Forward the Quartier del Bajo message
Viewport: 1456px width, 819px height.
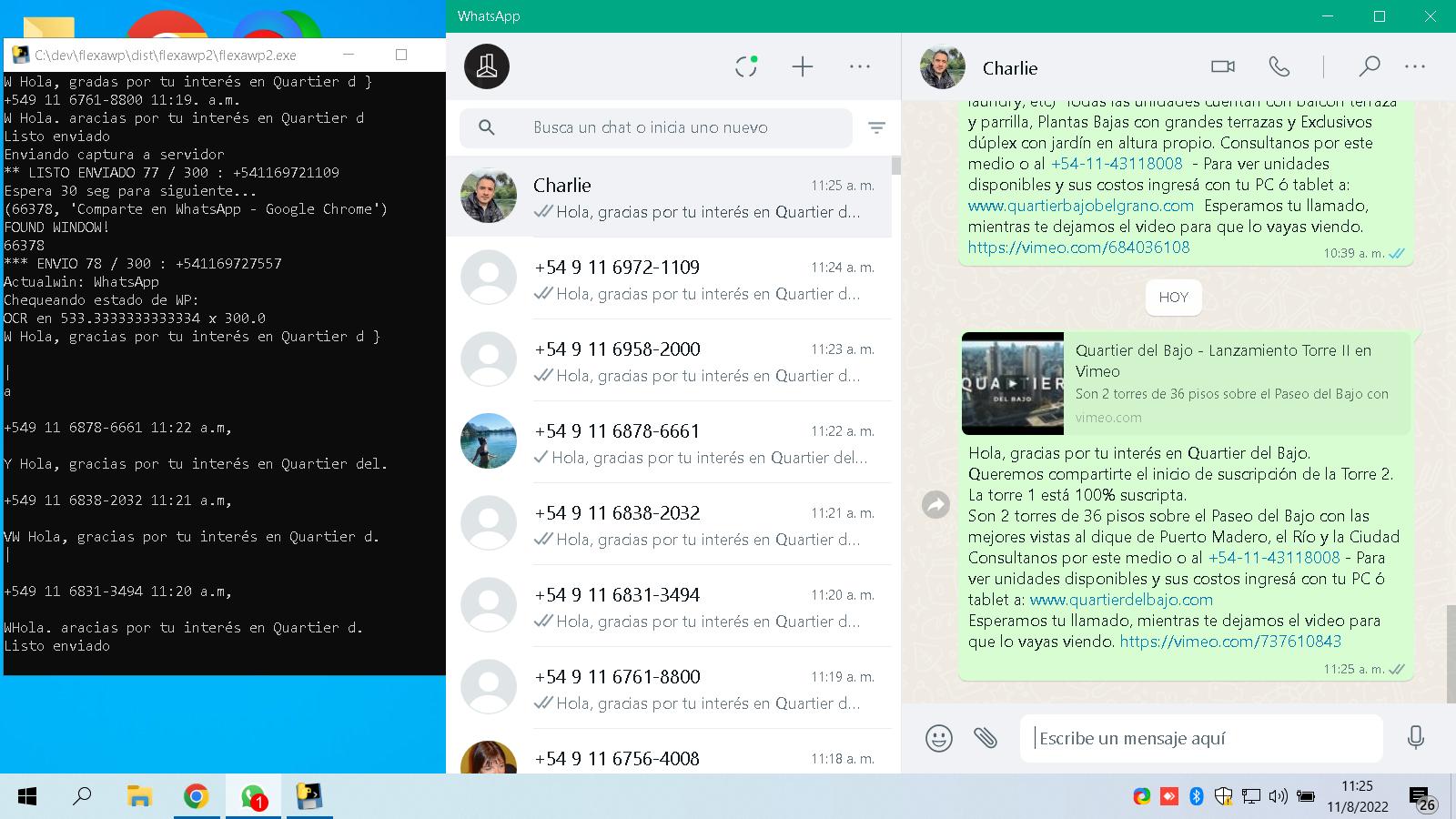pos(935,504)
